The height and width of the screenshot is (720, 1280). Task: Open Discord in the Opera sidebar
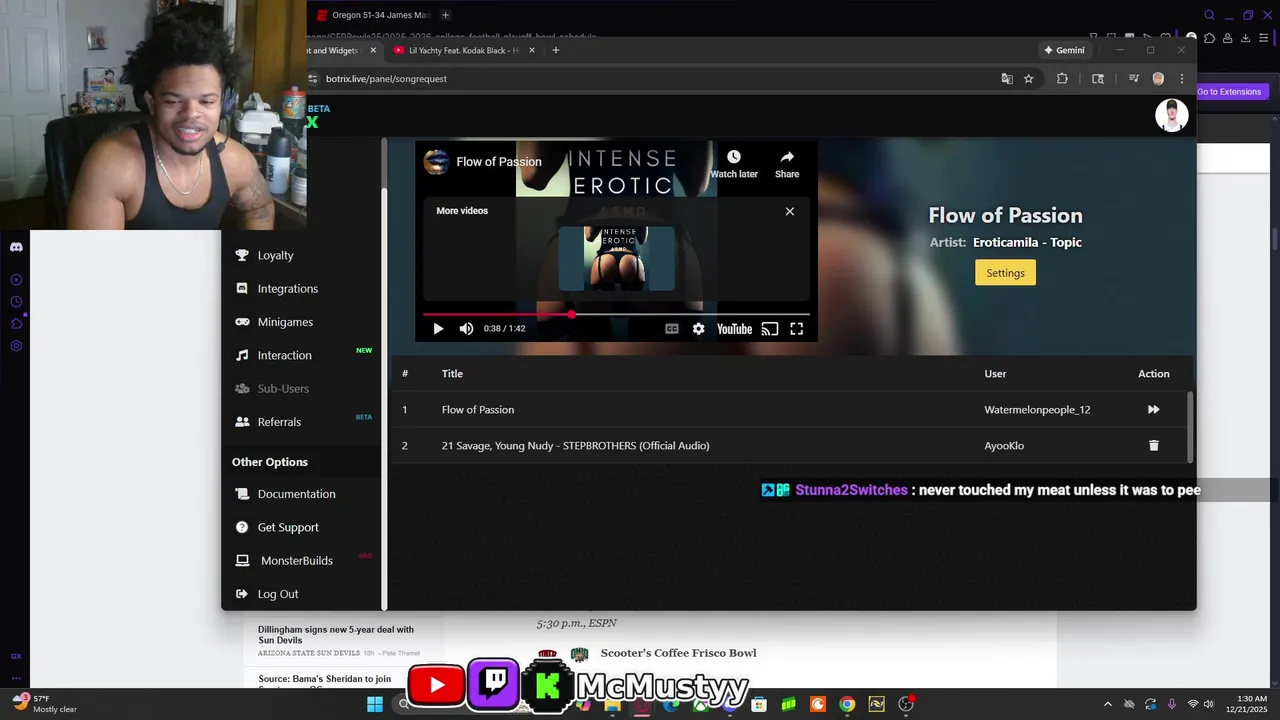pos(16,247)
